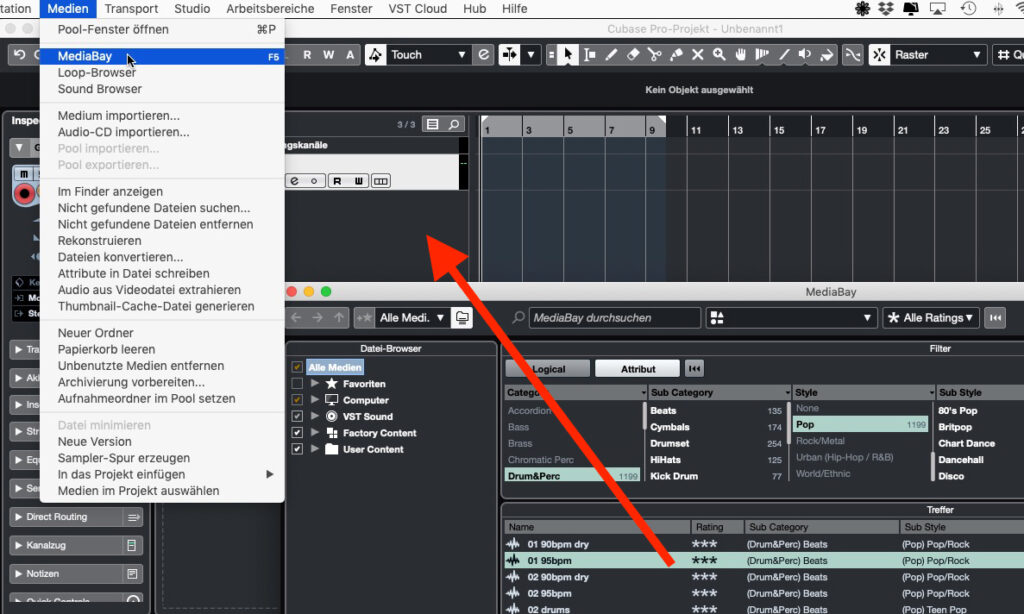Image resolution: width=1024 pixels, height=614 pixels.
Task: Activate the Zoom magnifier tool
Action: point(719,55)
